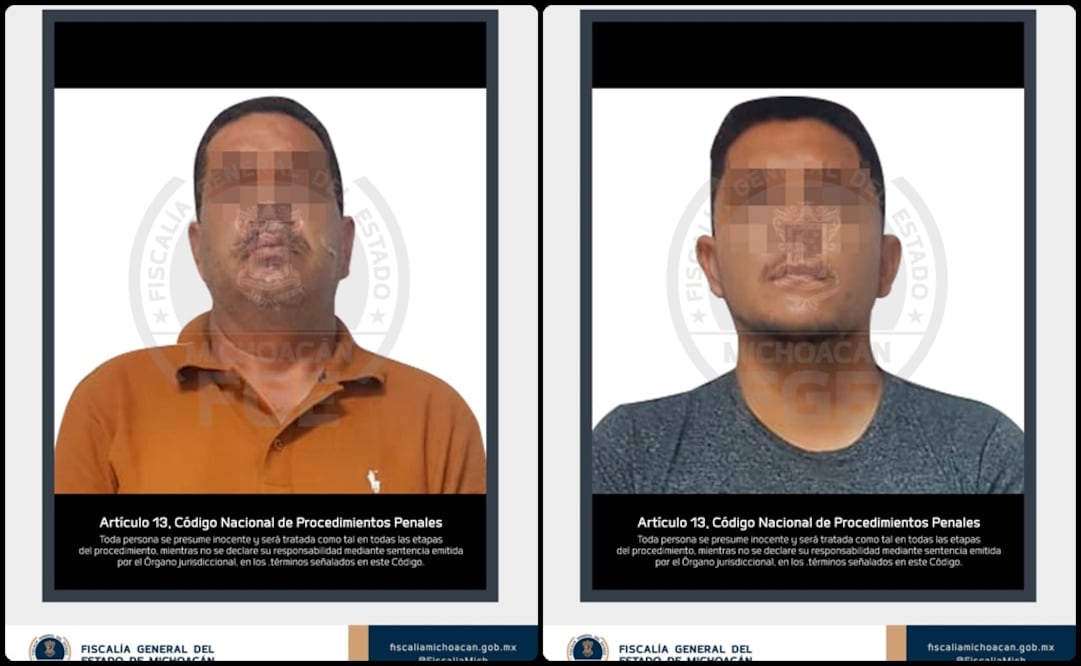Click the horse logo on orange shirt
Viewport: 1081px width, 666px height.
tap(374, 481)
